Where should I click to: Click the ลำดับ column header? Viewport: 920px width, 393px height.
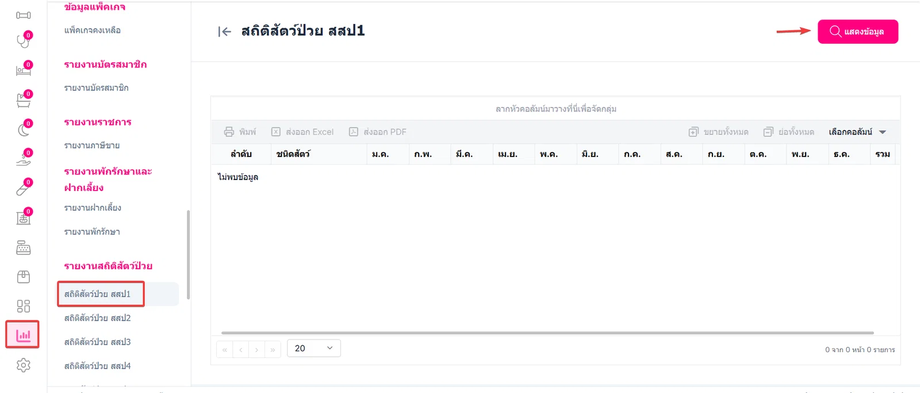click(x=241, y=155)
